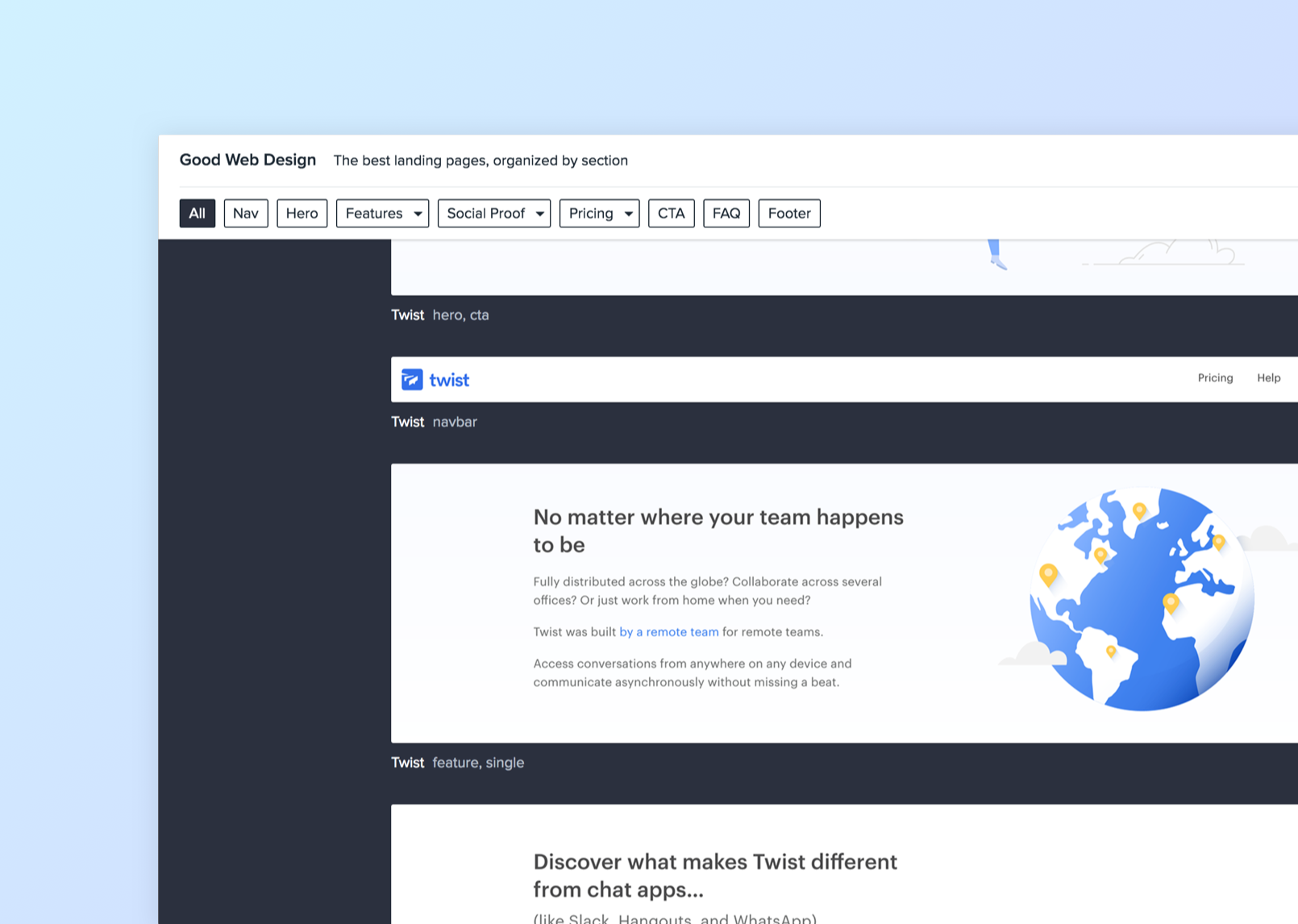The width and height of the screenshot is (1298, 924).
Task: Click the tagline 'The best landing pages'
Action: click(x=481, y=160)
